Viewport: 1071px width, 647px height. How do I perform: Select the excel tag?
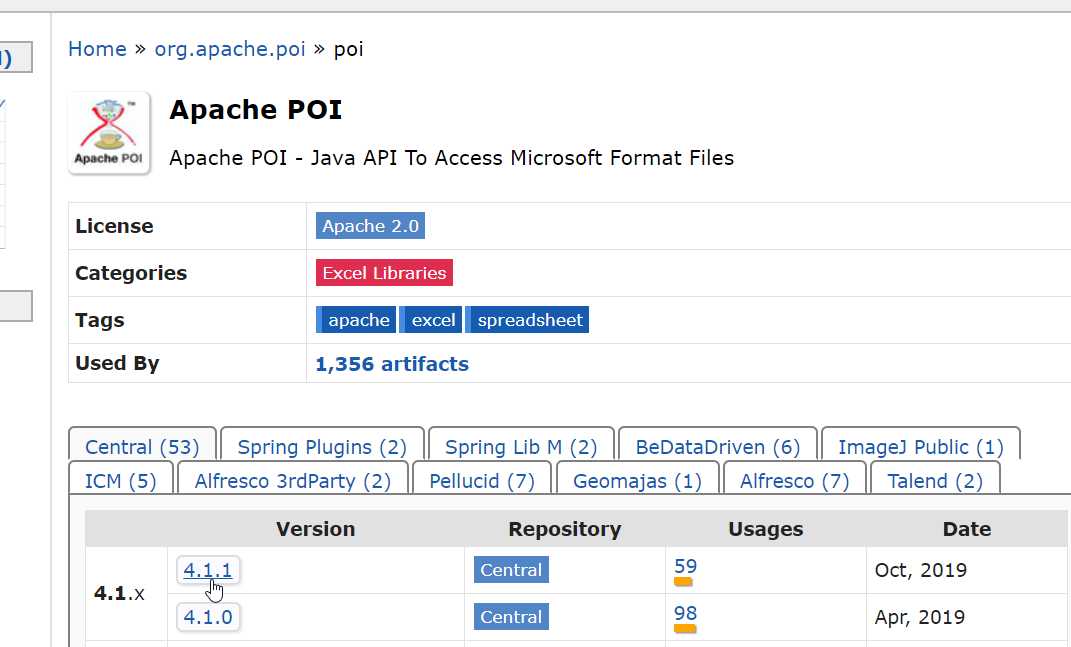pos(432,320)
